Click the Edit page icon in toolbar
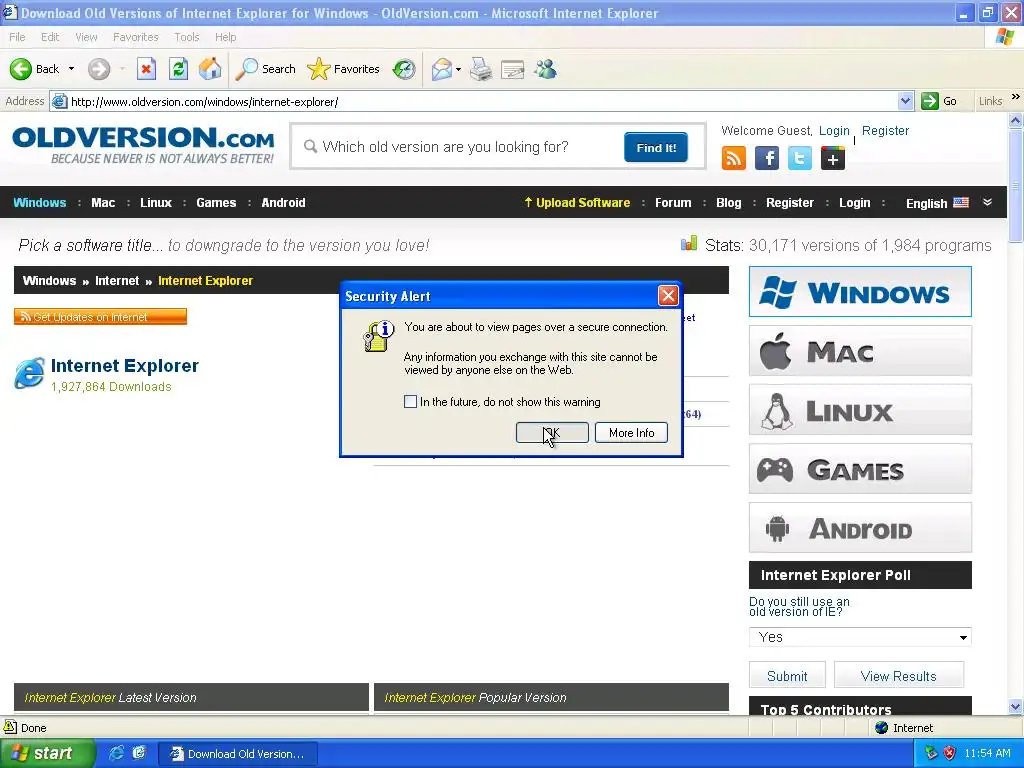Viewport: 1024px width, 768px height. point(513,69)
